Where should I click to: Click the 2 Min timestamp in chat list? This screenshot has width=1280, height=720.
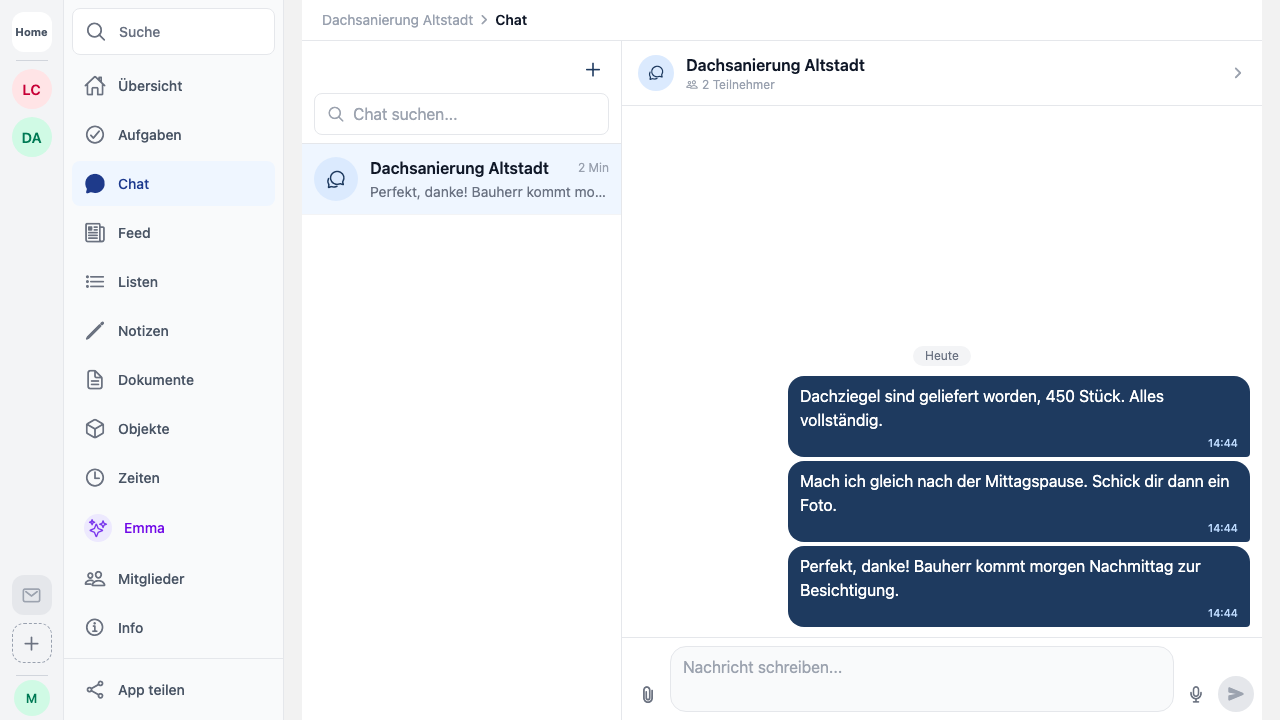[593, 168]
